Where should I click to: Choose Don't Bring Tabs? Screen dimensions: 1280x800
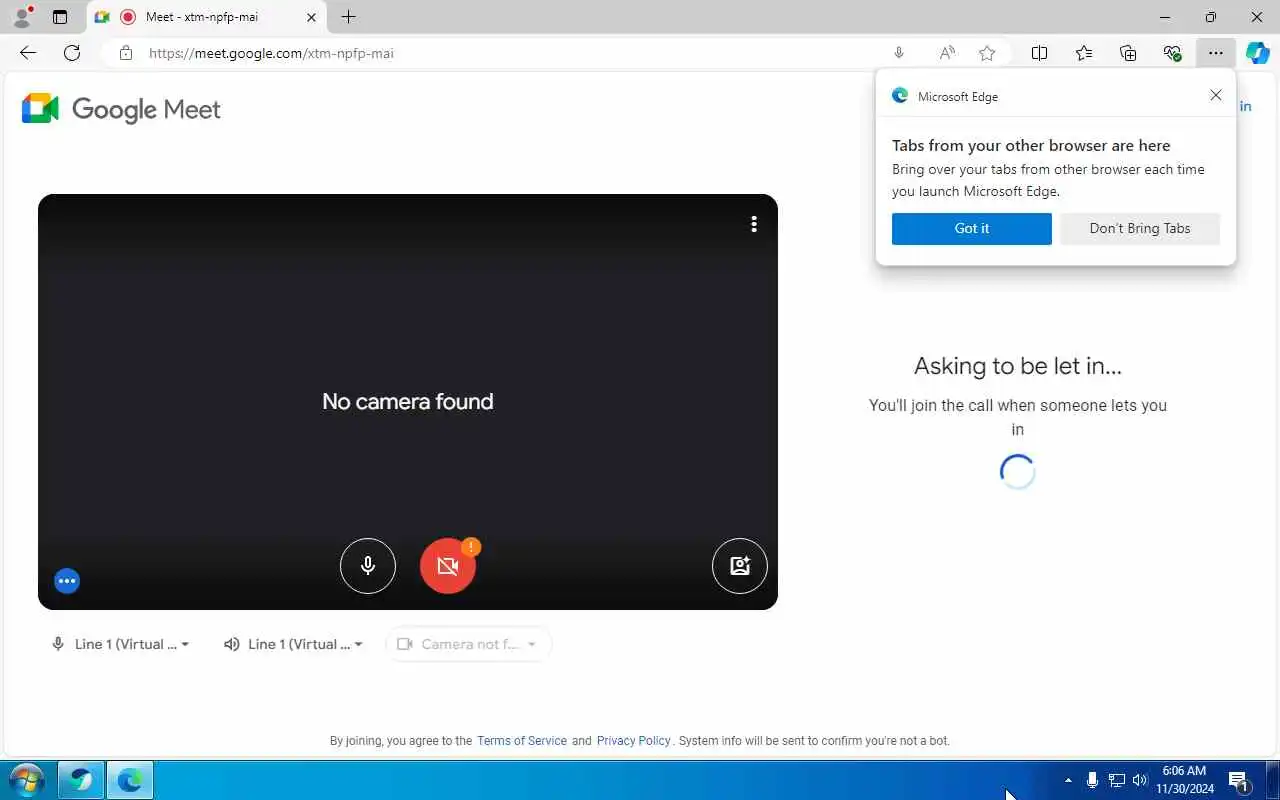(x=1140, y=228)
